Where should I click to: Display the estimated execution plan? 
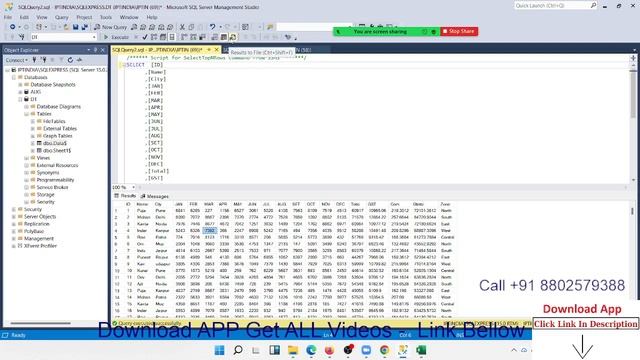click(x=154, y=37)
